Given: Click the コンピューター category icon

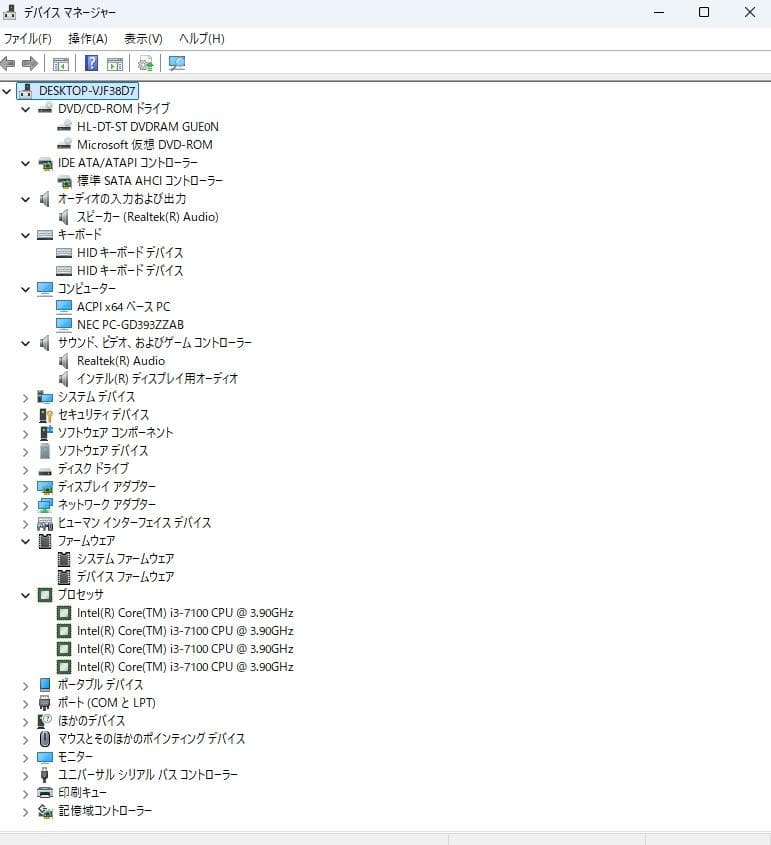Looking at the screenshot, I should point(45,289).
